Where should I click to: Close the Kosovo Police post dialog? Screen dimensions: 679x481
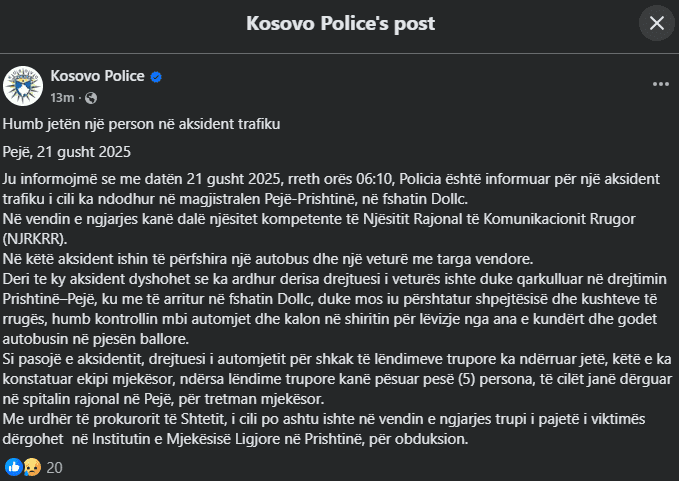click(656, 23)
